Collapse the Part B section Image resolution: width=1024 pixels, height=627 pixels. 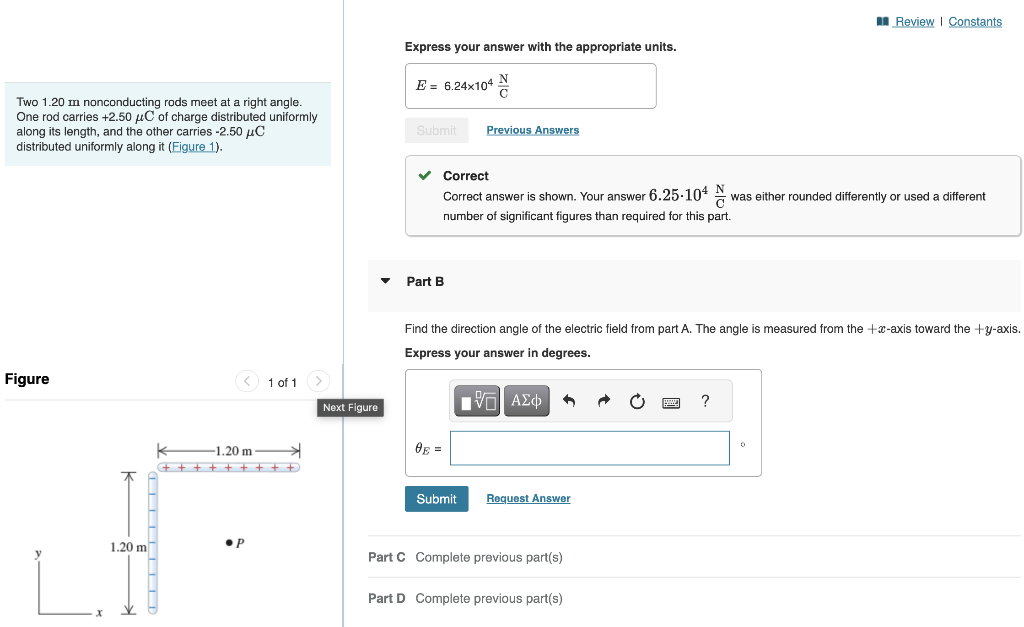pos(385,281)
